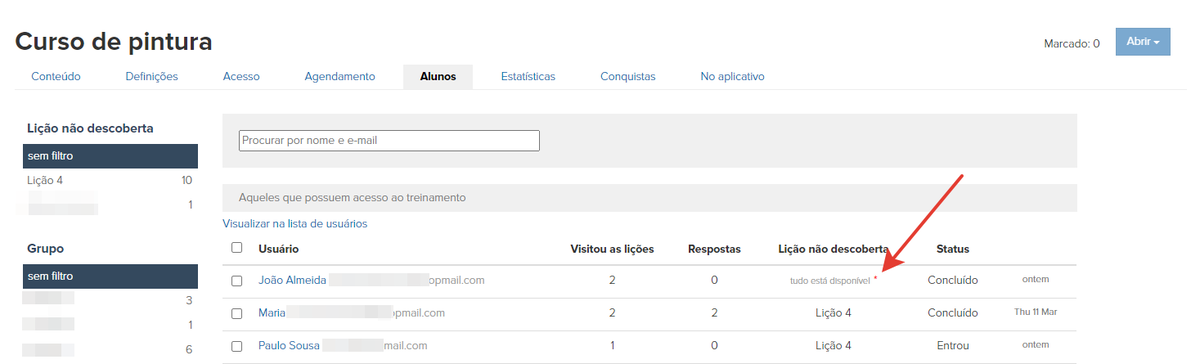Select 'sem filtro' under Lição não descoberta
Screen dimensions: 1200x364
click(110, 156)
